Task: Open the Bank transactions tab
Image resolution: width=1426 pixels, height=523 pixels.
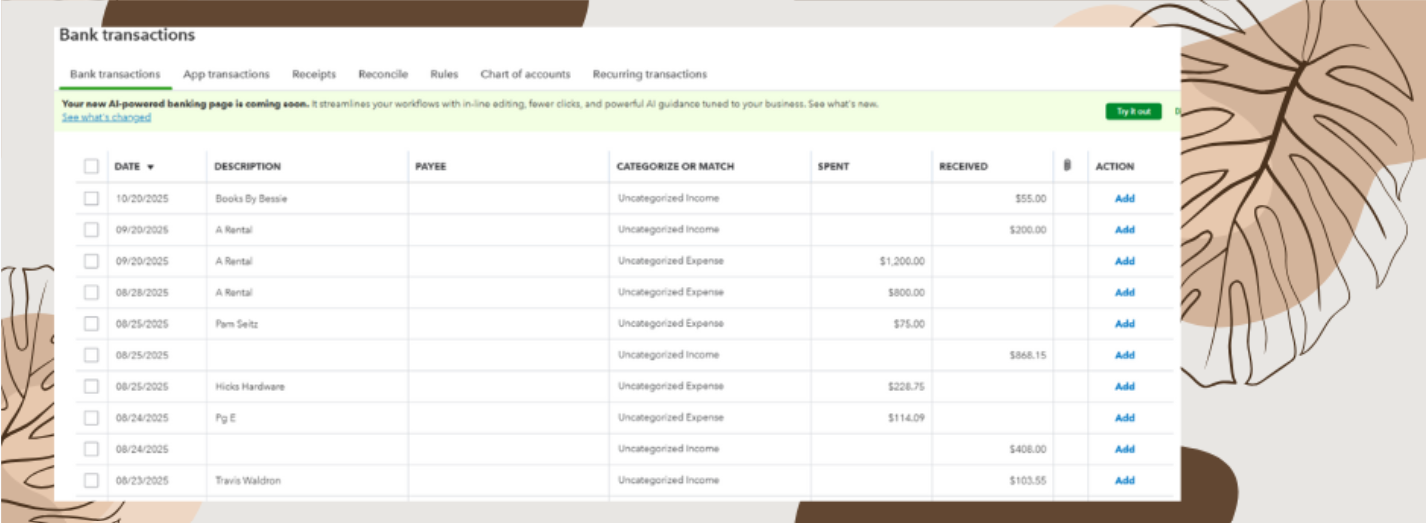Action: click(x=115, y=74)
